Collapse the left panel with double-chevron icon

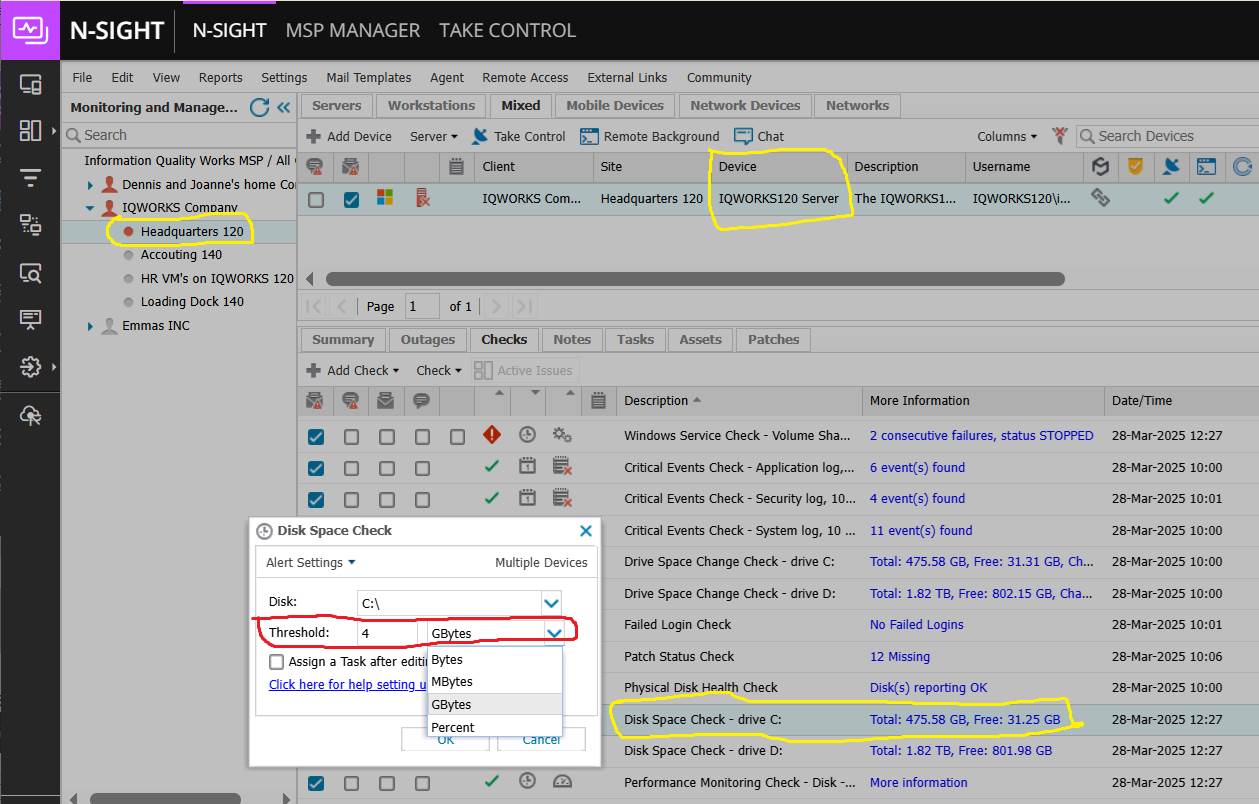click(x=283, y=107)
